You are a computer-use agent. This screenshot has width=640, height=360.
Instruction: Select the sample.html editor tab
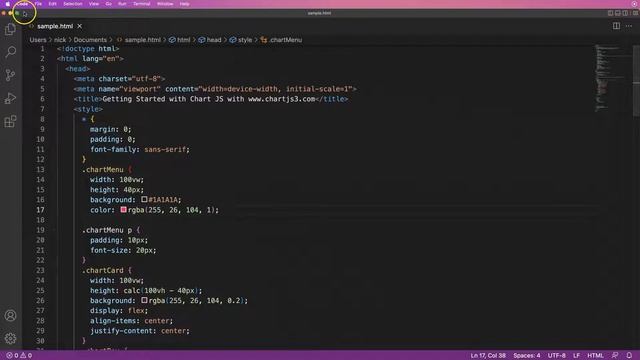click(55, 26)
